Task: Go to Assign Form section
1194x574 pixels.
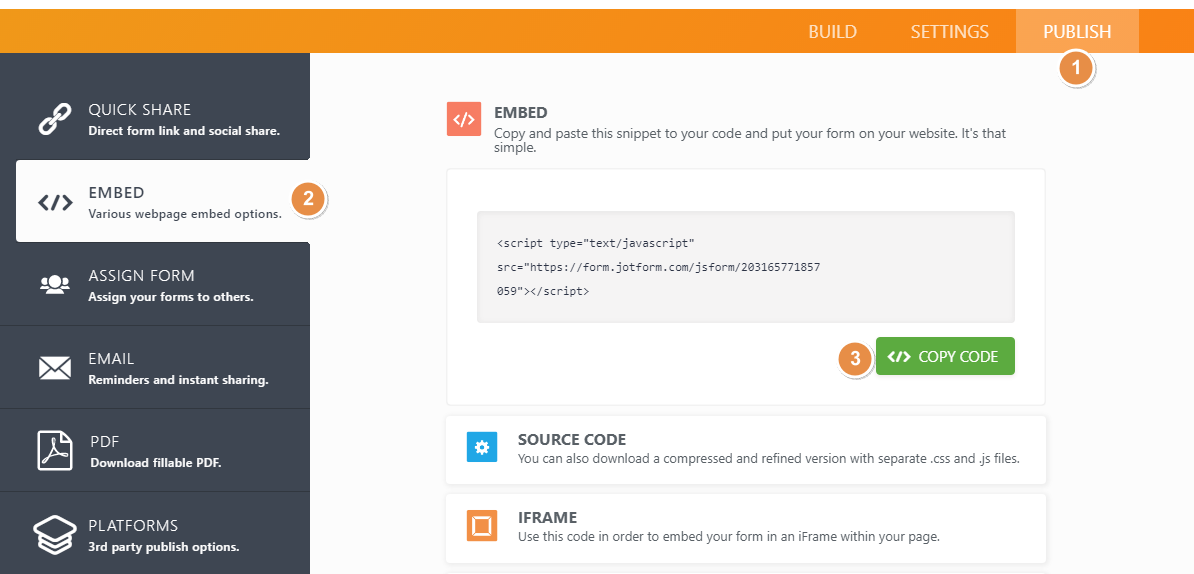Action: point(170,285)
